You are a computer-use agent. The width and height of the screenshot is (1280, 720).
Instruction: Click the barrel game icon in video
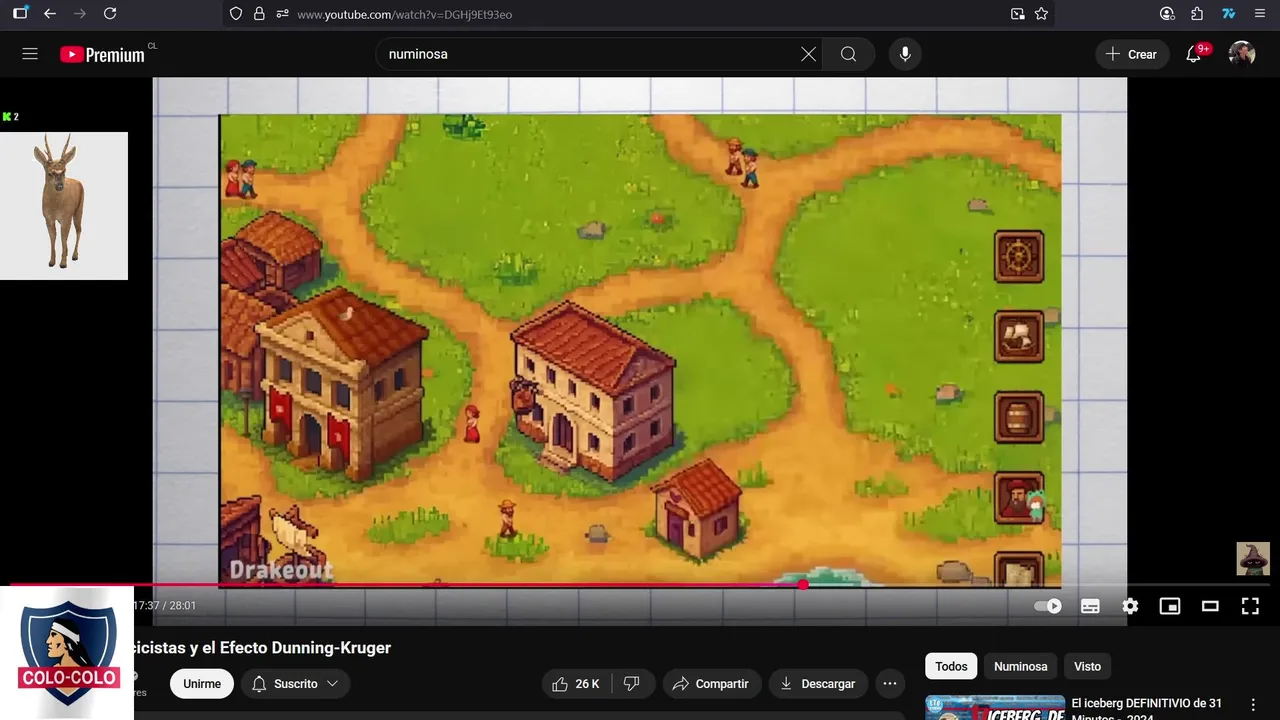(1019, 417)
